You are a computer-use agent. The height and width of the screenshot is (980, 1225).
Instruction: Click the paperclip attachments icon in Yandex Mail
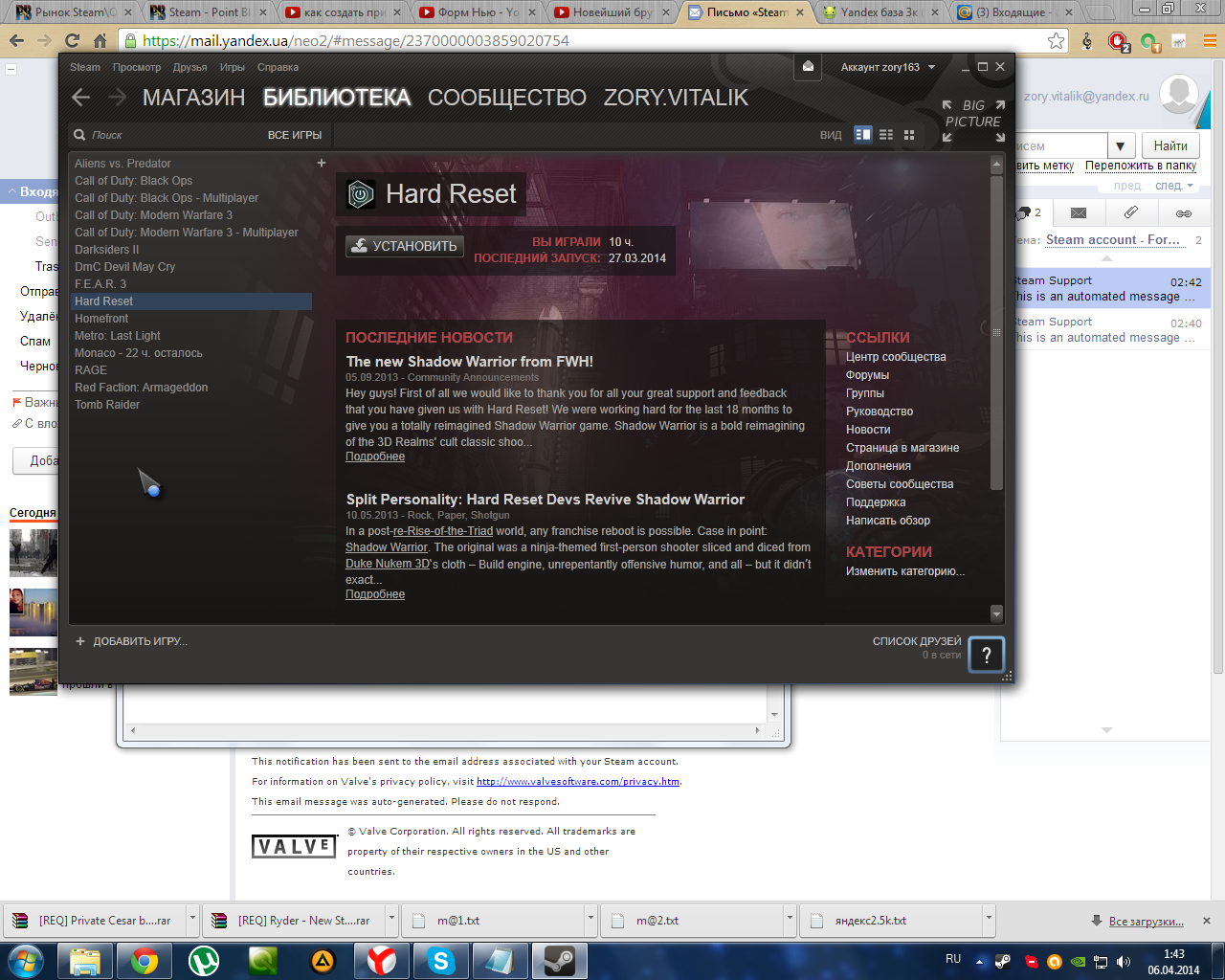1131,212
